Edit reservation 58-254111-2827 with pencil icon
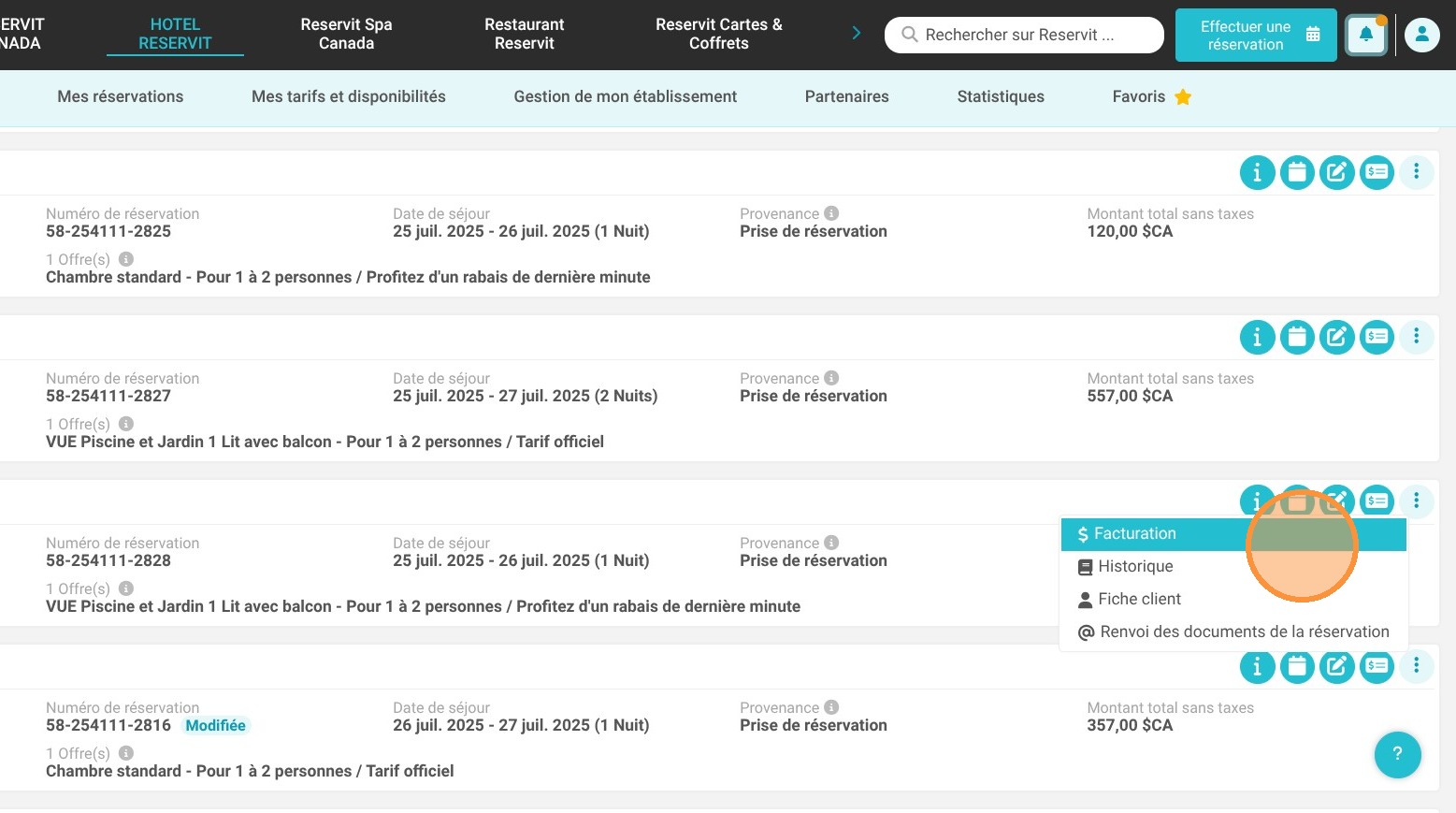Screen dimensions: 1456x813 [x=1337, y=337]
